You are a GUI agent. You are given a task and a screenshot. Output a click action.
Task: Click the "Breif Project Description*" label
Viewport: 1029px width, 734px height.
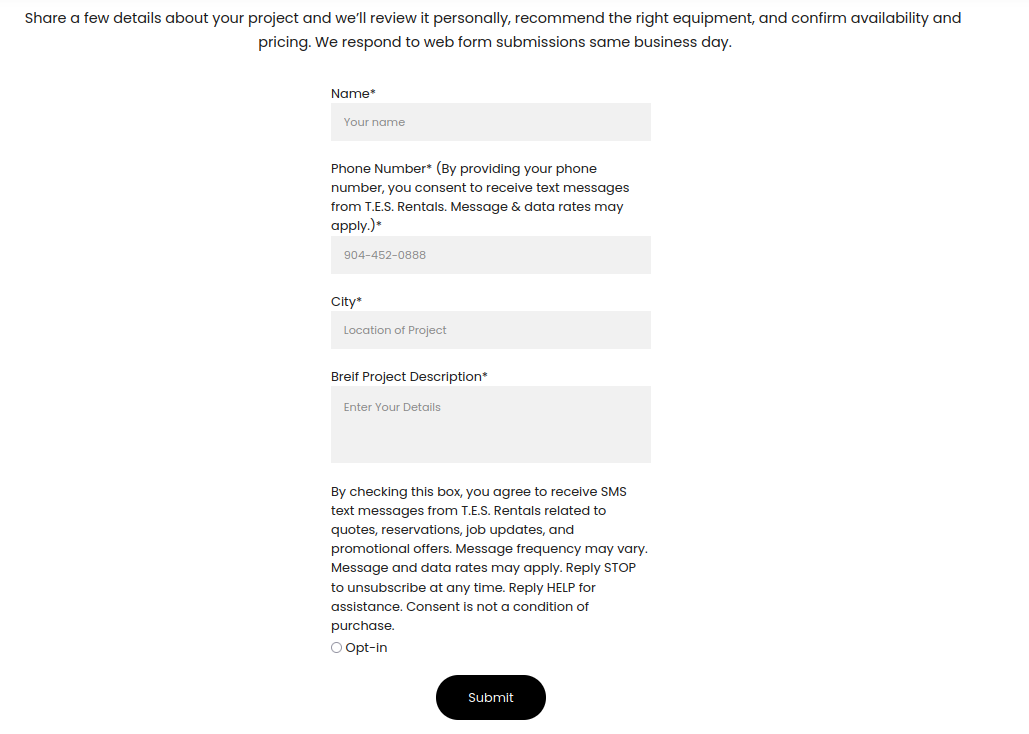pos(409,377)
